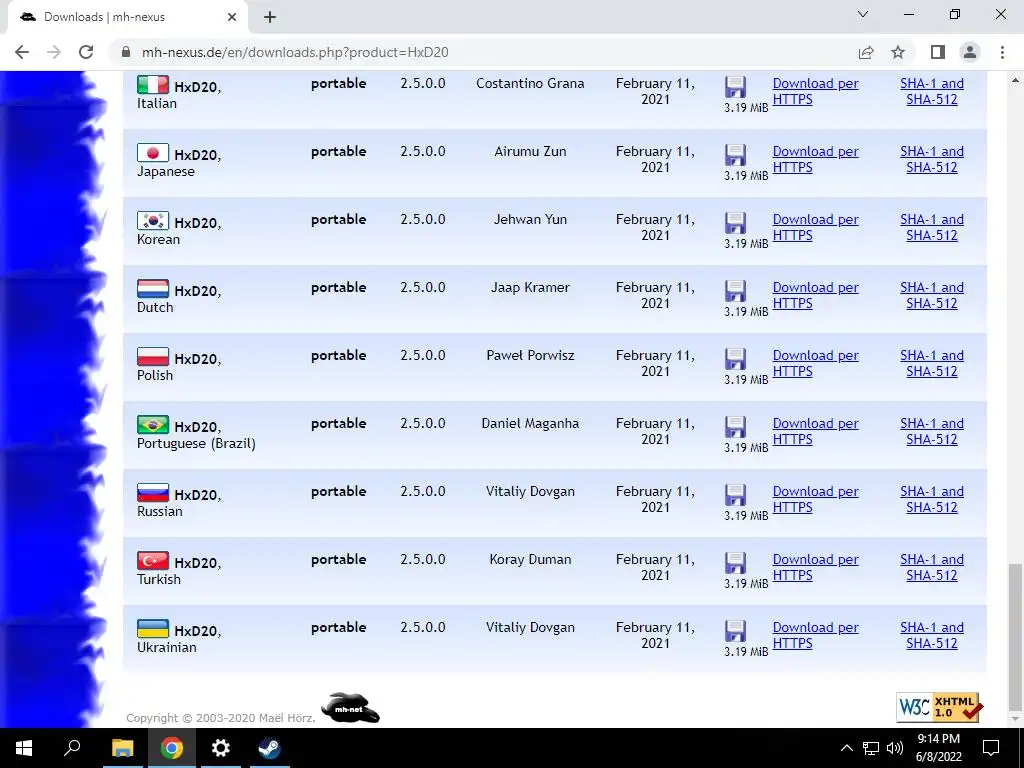Click the page vertical scrollbar thumb
1024x768 pixels.
[1015, 636]
